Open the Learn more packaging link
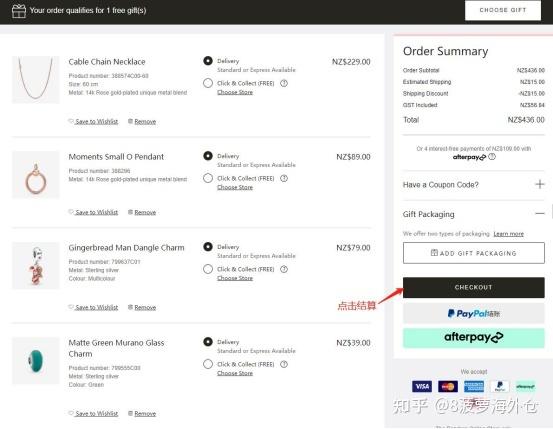Image resolution: width=553 pixels, height=429 pixels. point(508,234)
